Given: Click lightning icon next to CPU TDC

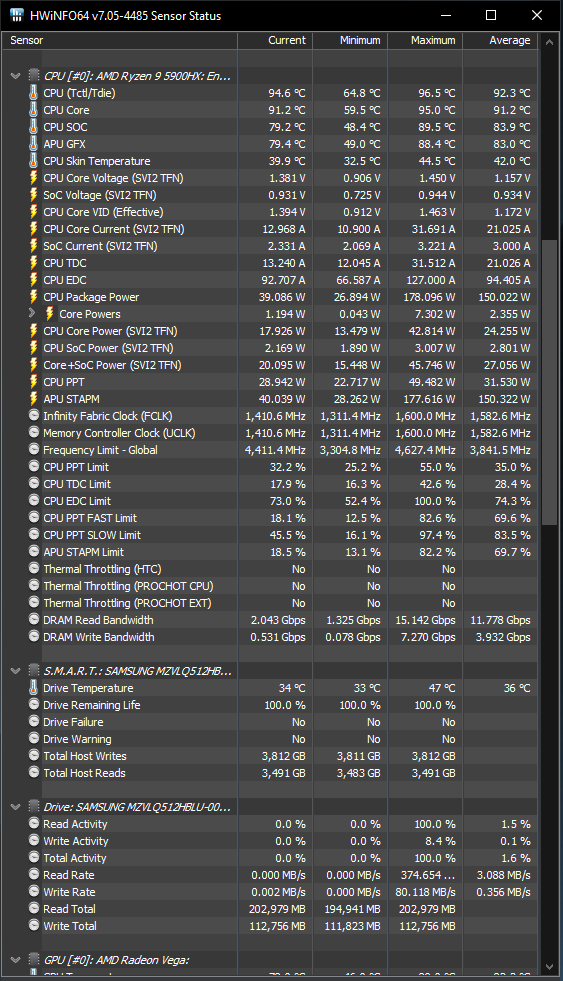Looking at the screenshot, I should (x=34, y=263).
